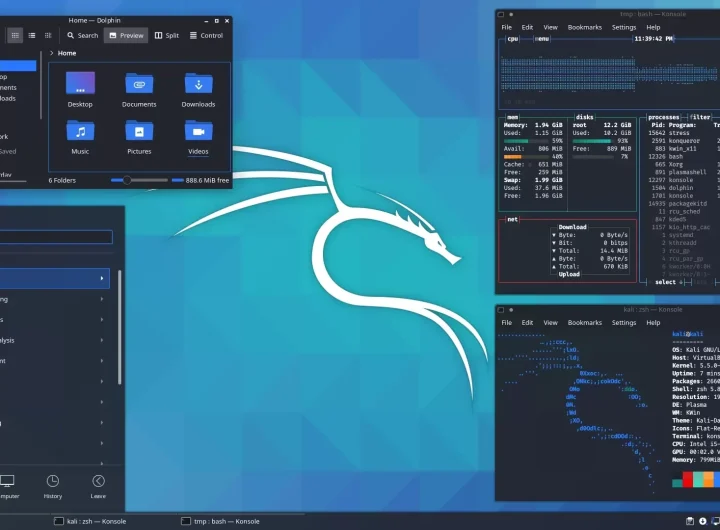Open the Control menu in Dolphin
Viewport: 720px width, 530px height.
206,35
